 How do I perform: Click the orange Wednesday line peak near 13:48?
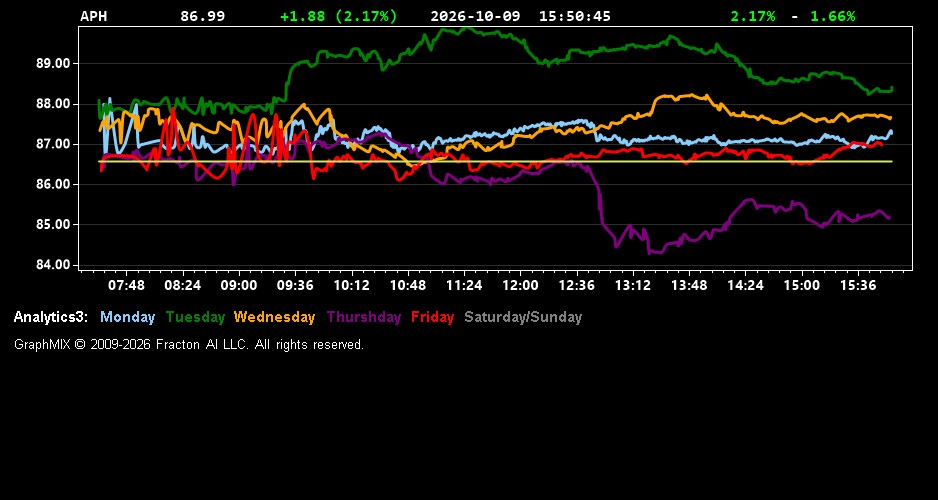[x=691, y=95]
